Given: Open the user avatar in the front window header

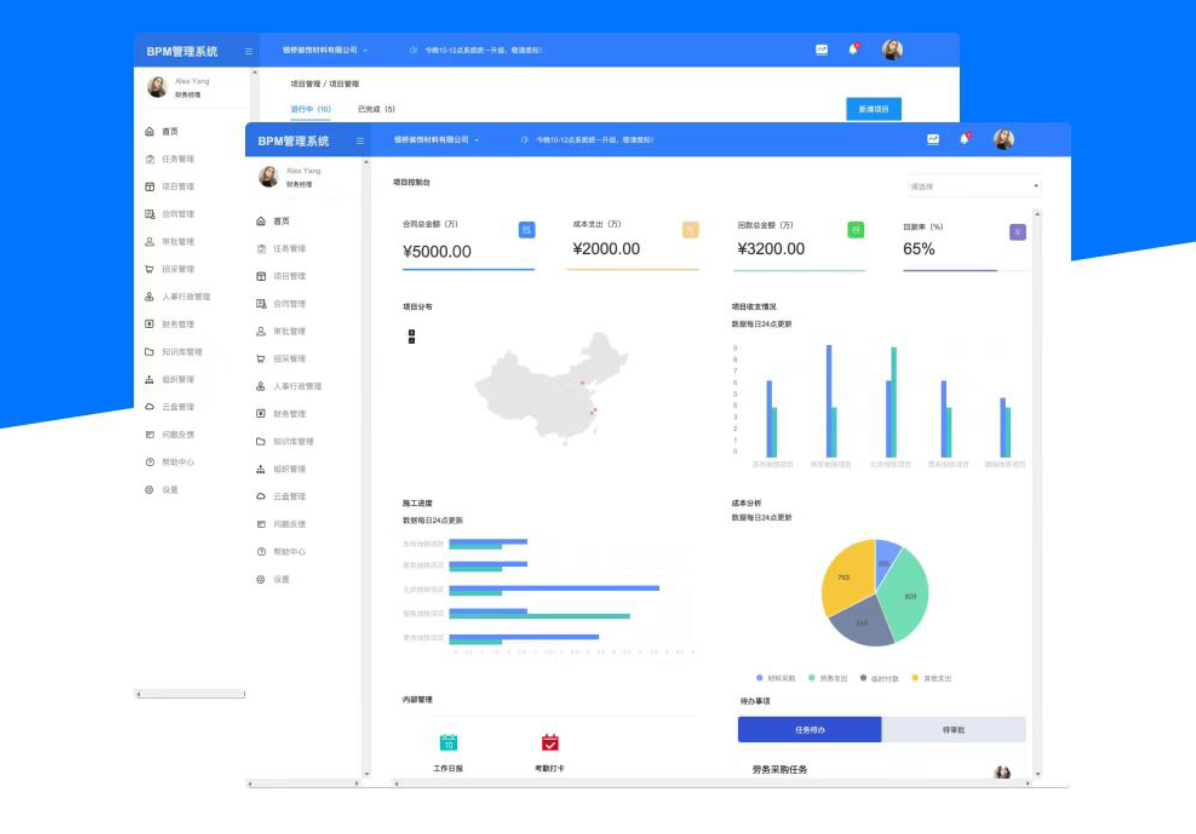Looking at the screenshot, I should pos(1004,140).
